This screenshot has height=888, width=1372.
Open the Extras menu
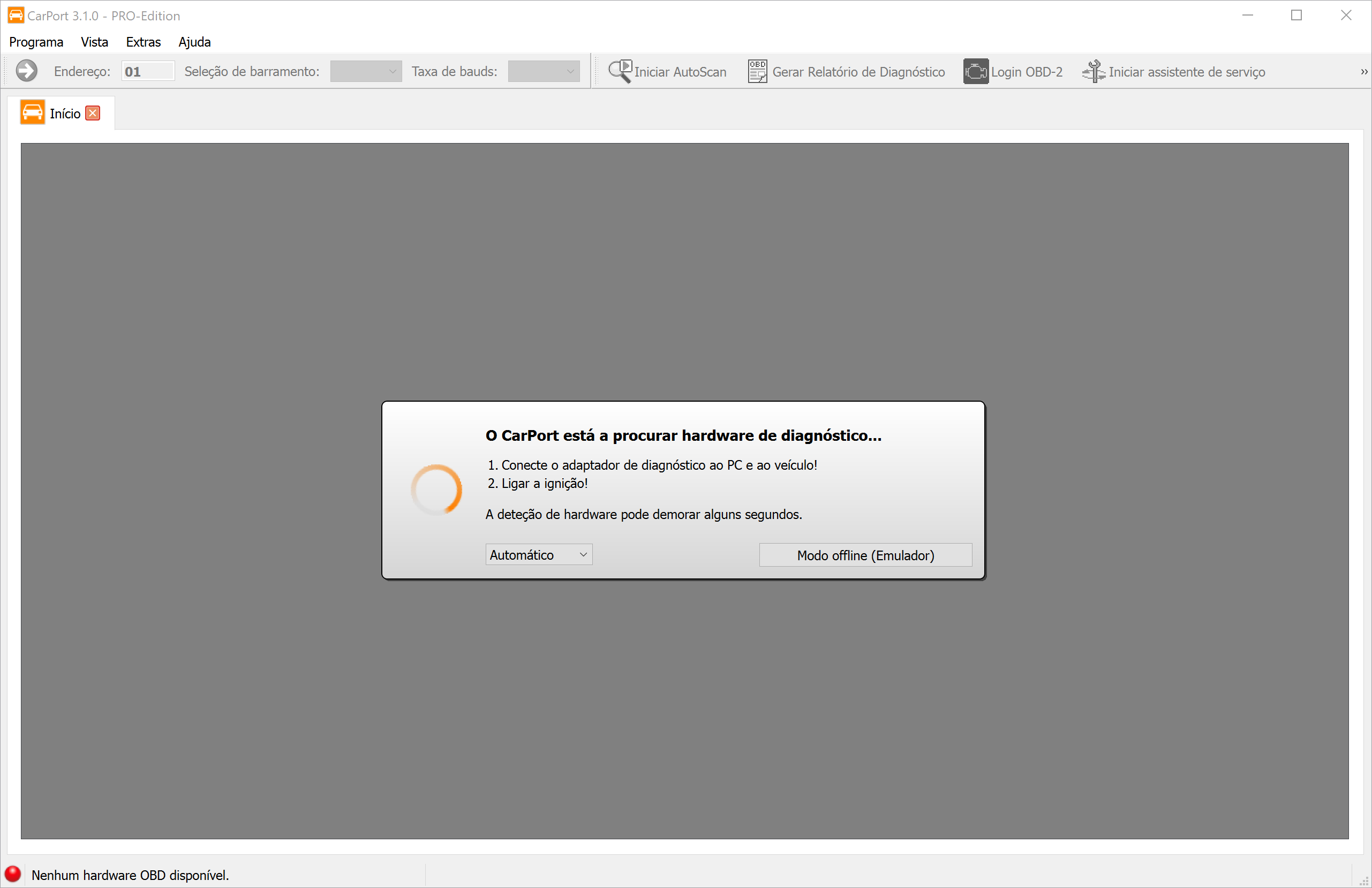pyautogui.click(x=143, y=42)
